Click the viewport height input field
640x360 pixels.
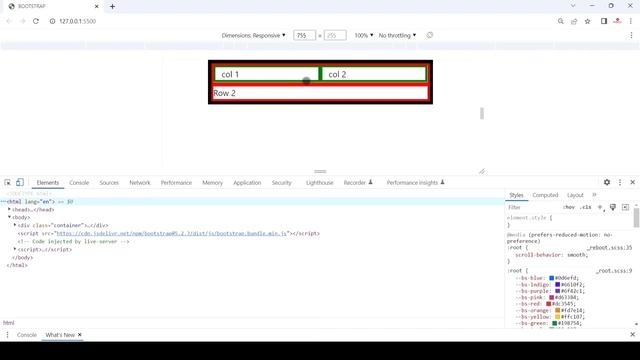coord(335,36)
